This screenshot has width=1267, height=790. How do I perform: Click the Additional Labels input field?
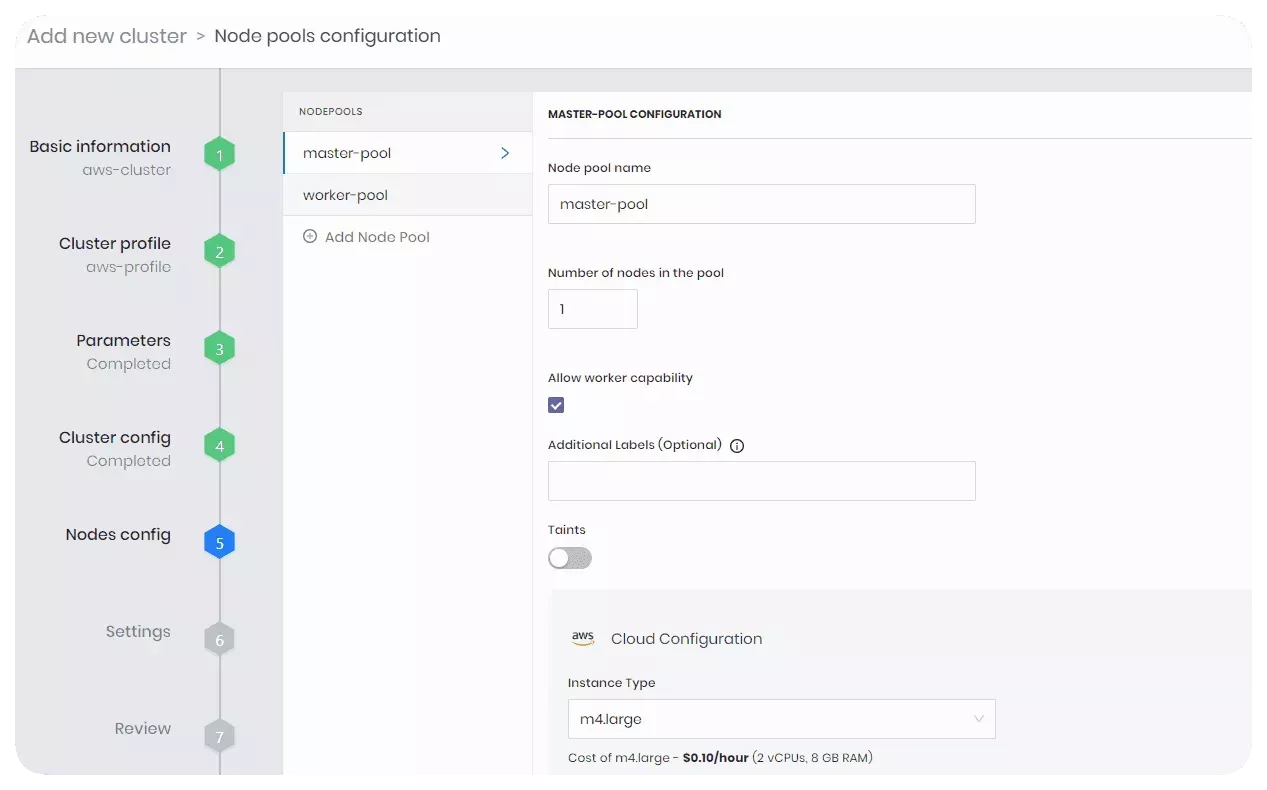click(761, 481)
